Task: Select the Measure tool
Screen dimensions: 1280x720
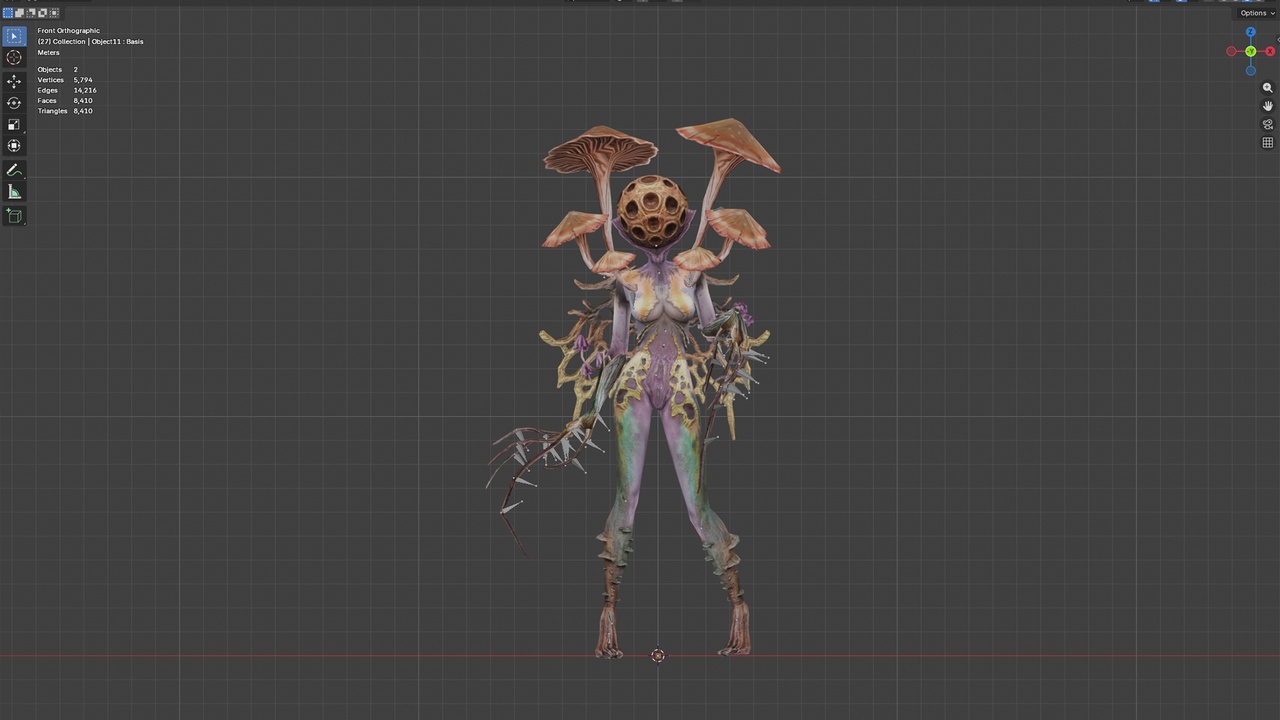Action: (14, 192)
